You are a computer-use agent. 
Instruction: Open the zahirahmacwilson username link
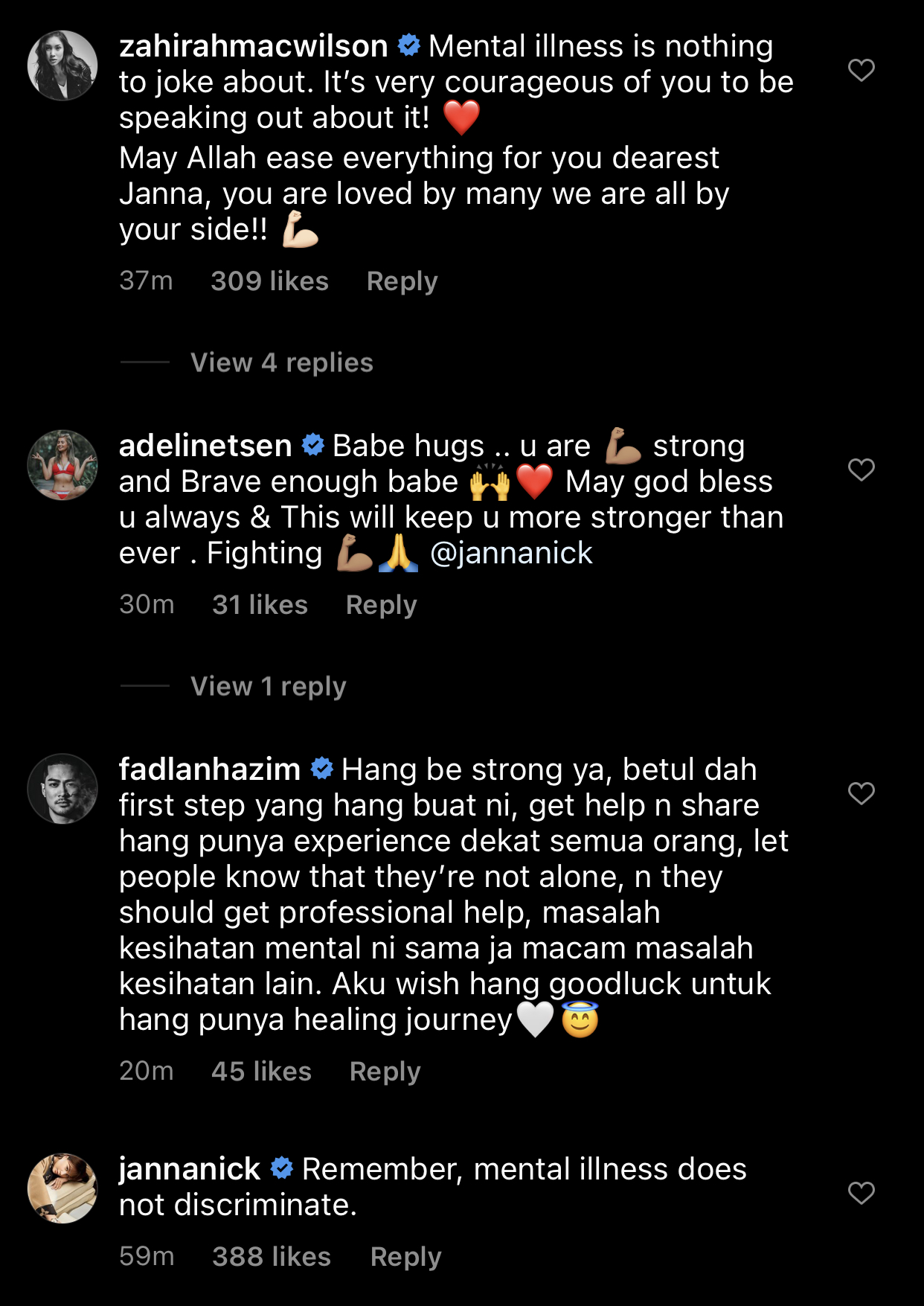(x=254, y=46)
